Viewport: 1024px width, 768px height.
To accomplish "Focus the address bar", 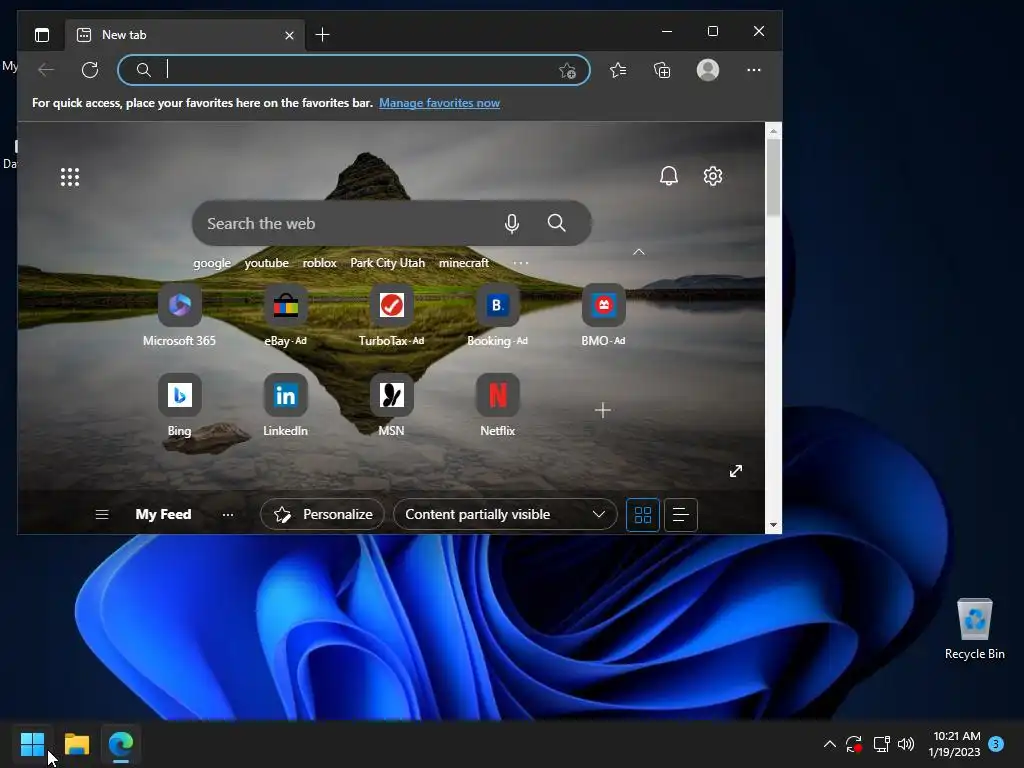I will tap(354, 70).
